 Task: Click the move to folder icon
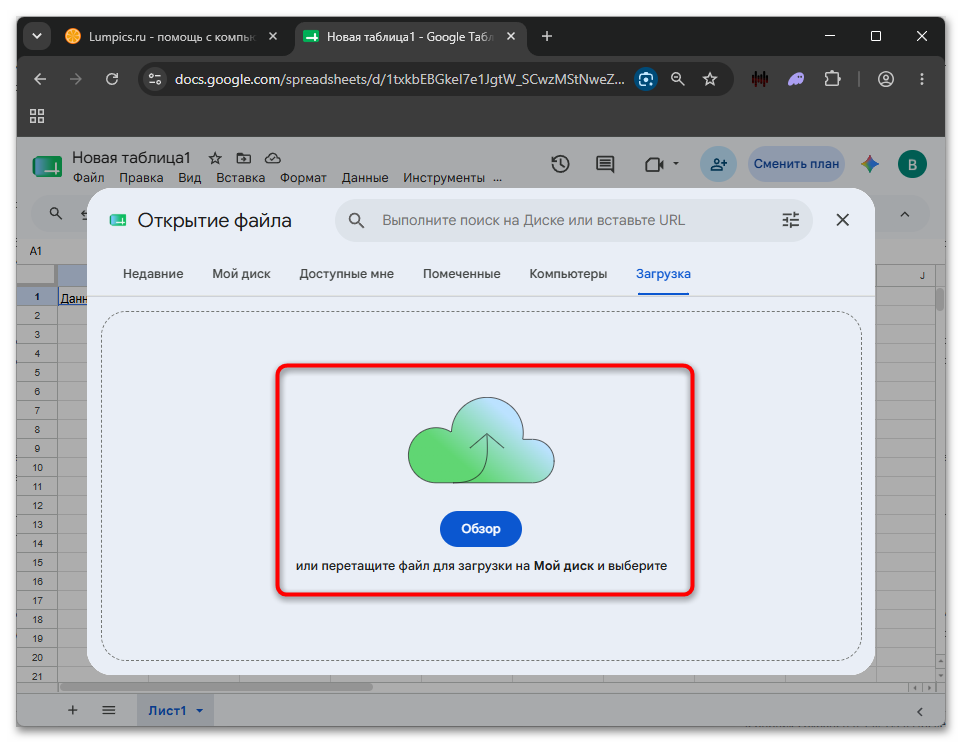(244, 158)
